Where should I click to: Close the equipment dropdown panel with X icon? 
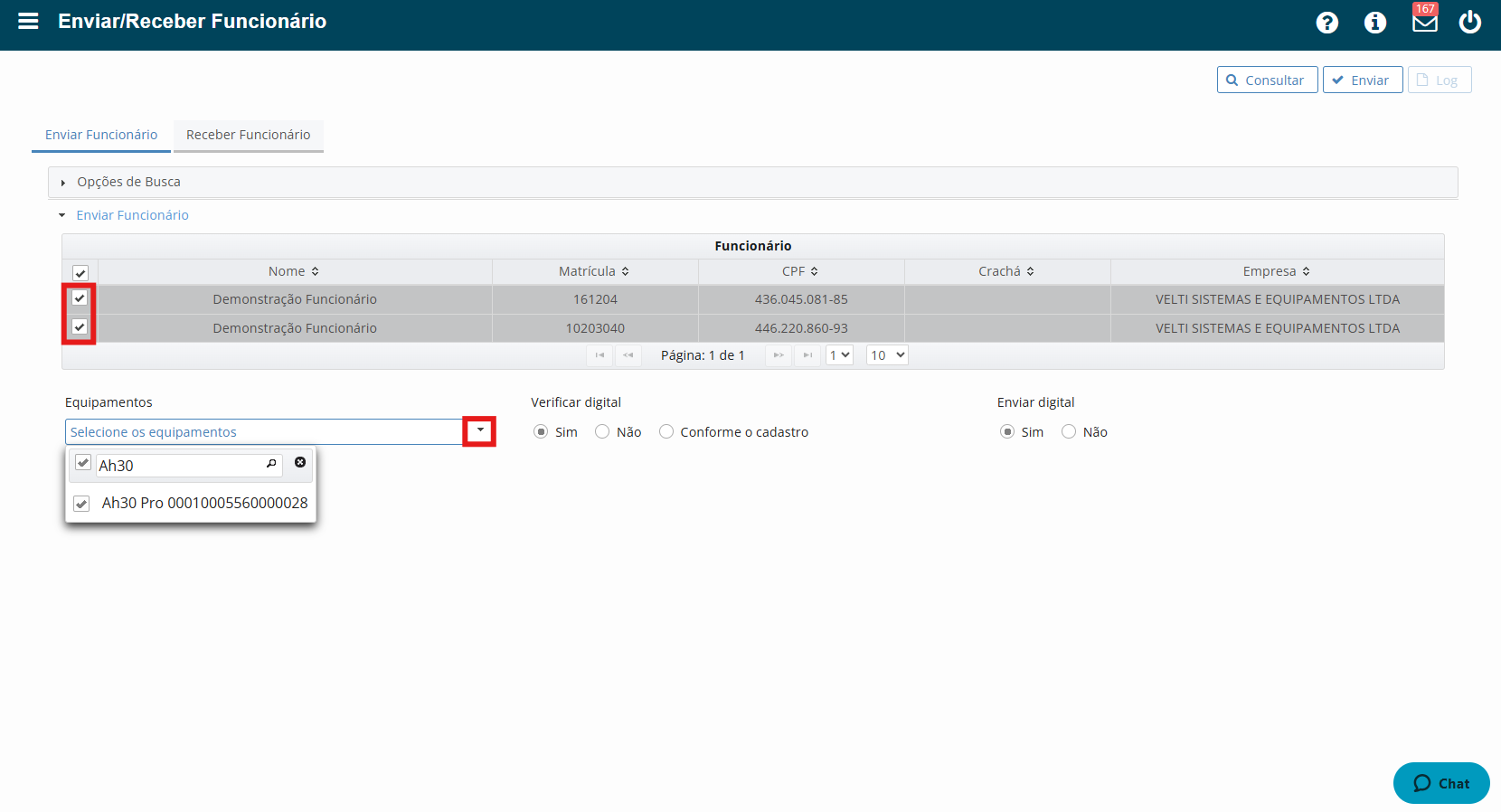coord(300,462)
